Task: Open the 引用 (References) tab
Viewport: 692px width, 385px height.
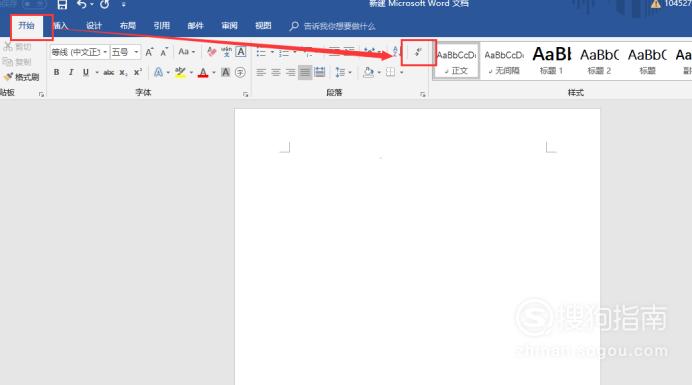Action: pos(162,26)
